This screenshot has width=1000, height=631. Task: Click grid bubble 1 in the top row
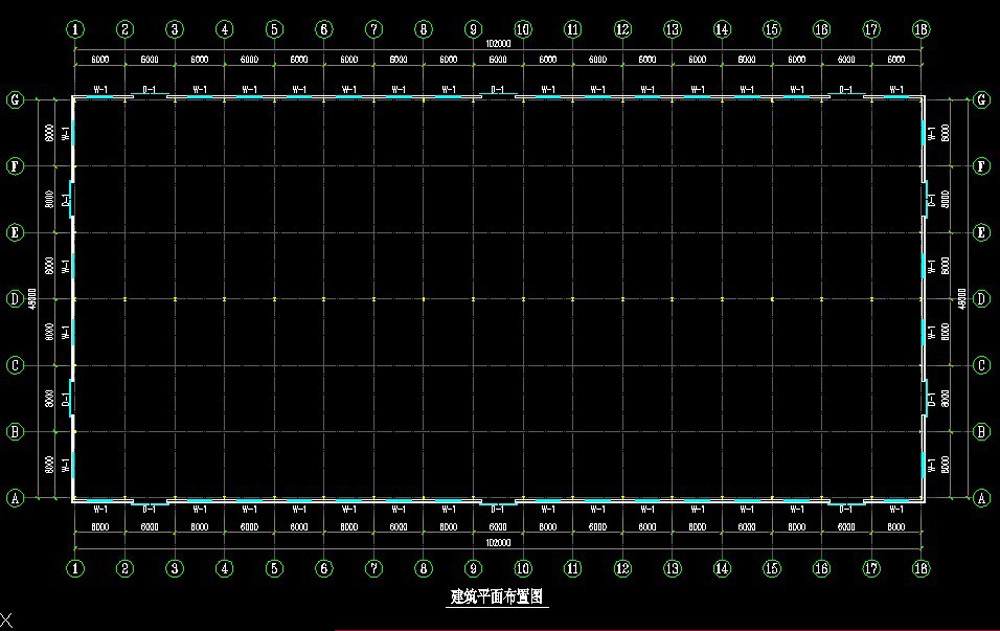[76, 30]
